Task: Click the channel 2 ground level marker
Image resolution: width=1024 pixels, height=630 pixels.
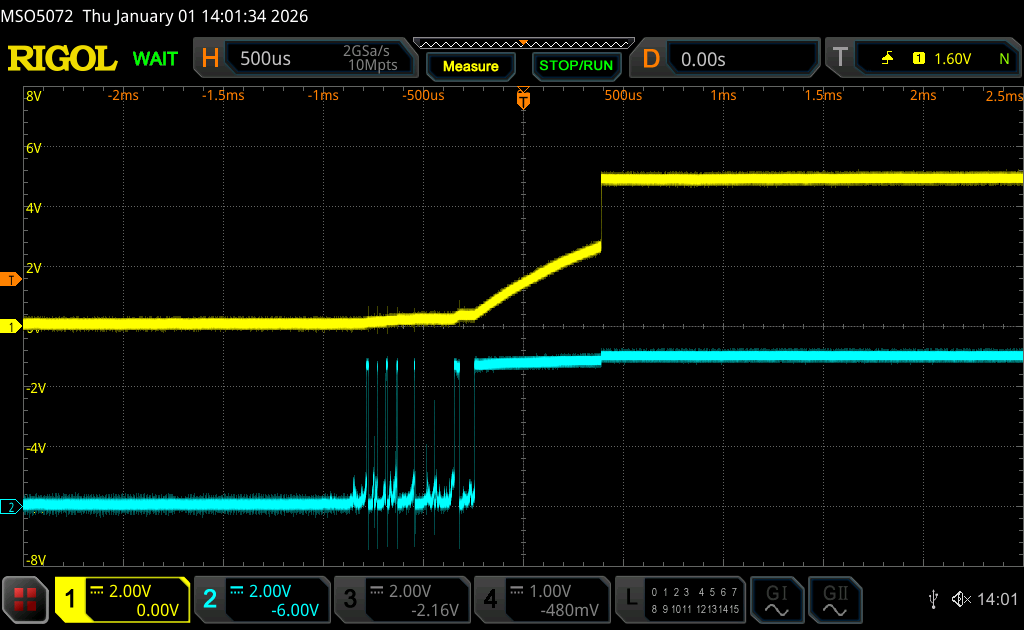Action: tap(12, 507)
